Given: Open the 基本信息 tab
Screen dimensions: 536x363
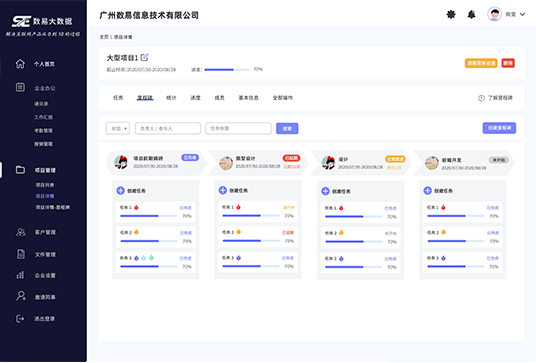Looking at the screenshot, I should point(249,98).
